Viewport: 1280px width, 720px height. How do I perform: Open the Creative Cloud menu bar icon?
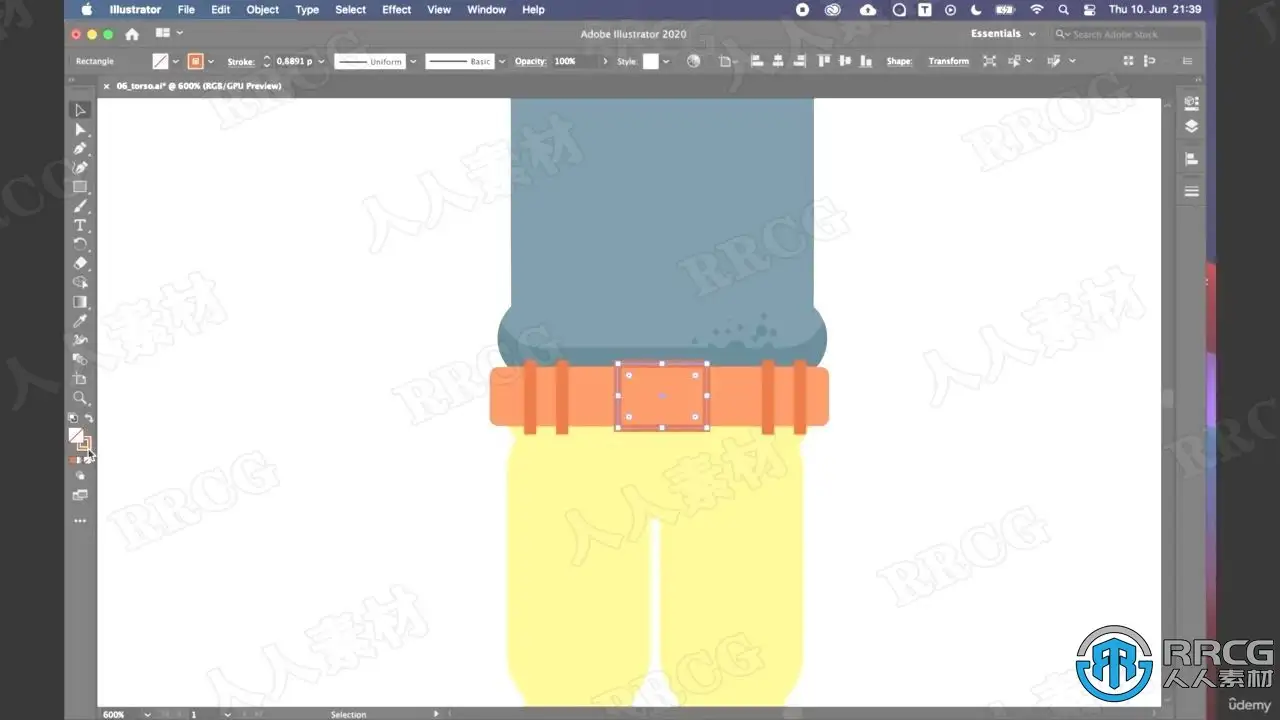click(x=833, y=10)
